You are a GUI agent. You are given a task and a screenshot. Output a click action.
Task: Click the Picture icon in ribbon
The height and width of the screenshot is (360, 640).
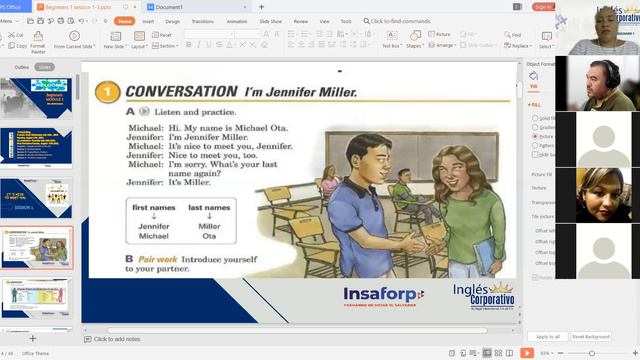coord(431,34)
